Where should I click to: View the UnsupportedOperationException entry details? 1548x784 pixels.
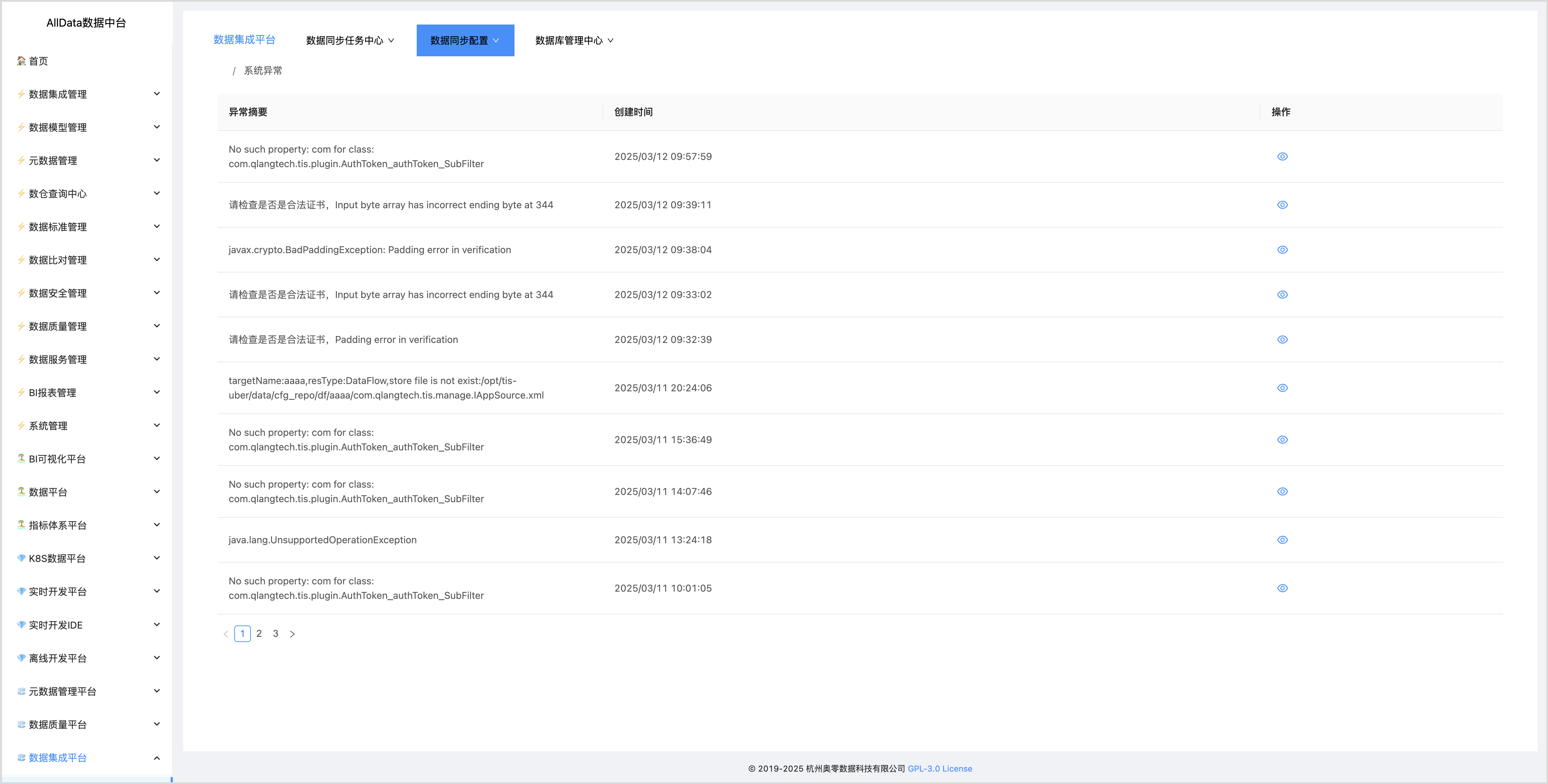[1282, 540]
